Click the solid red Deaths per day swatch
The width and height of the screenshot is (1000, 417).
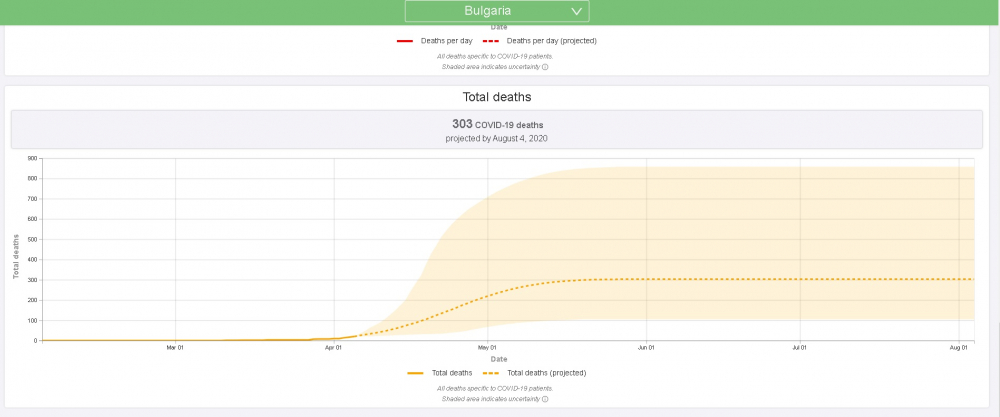(405, 41)
